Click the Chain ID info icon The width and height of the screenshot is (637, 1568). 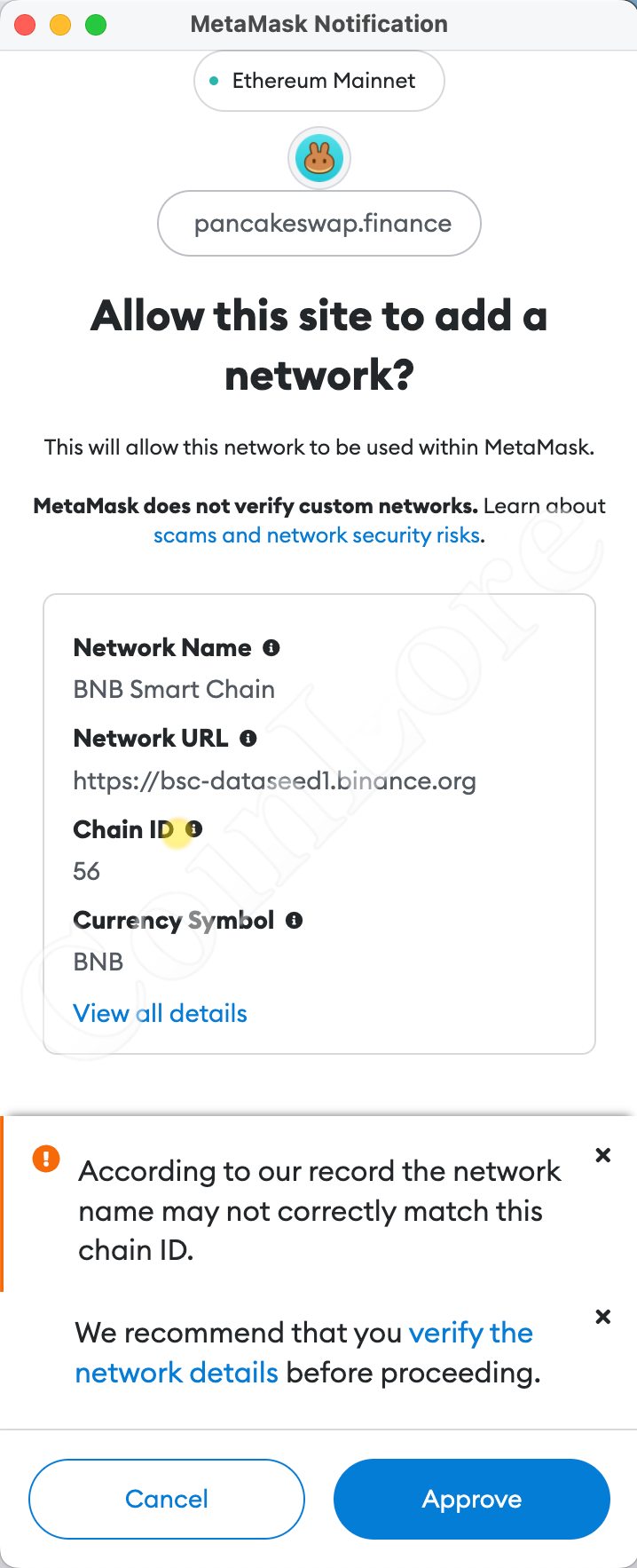pyautogui.click(x=194, y=829)
